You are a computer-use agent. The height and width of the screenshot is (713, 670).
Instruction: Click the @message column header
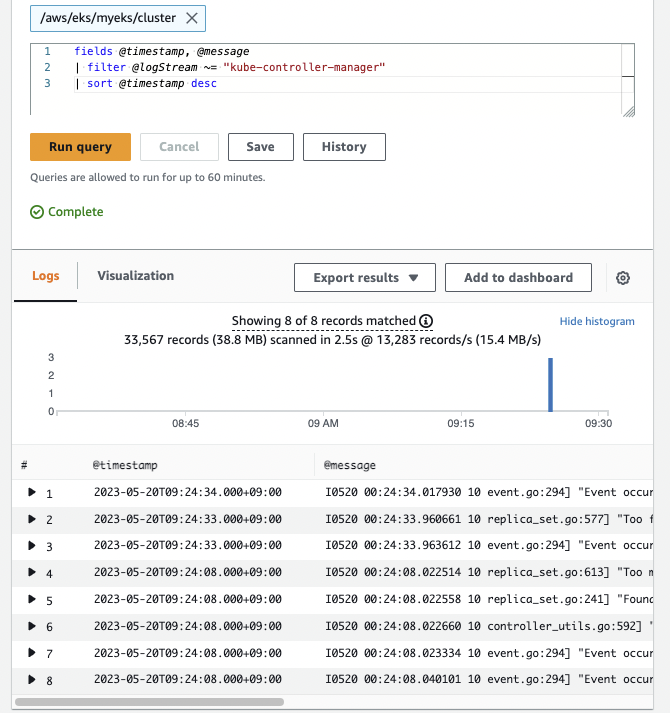click(x=350, y=465)
